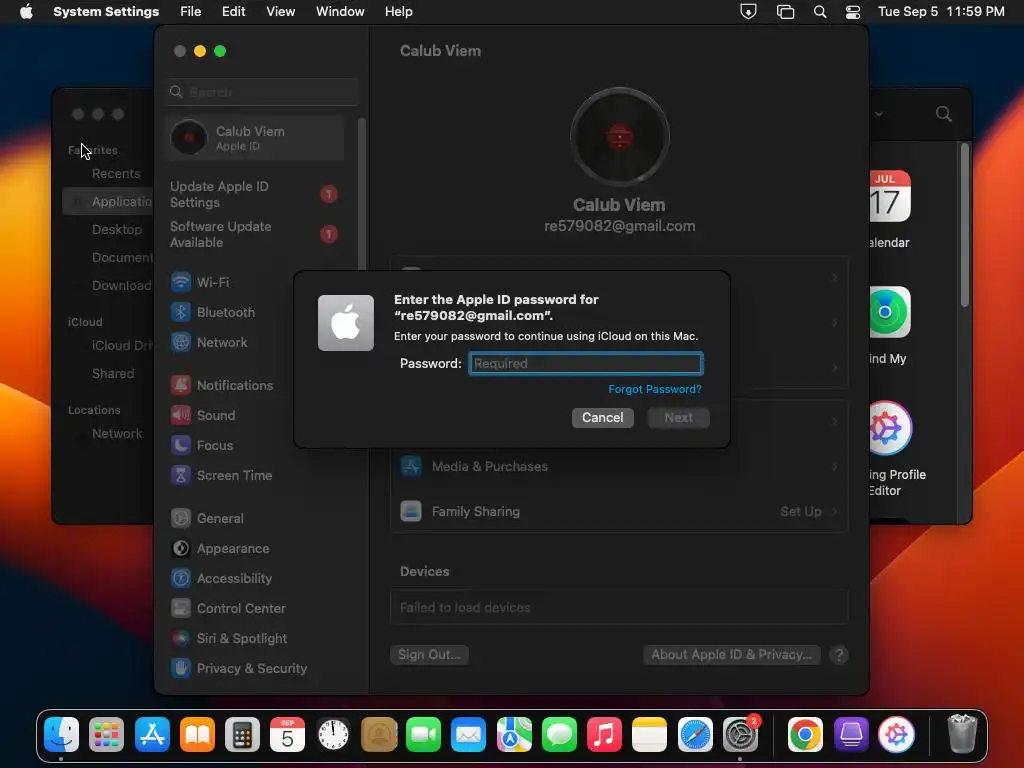Click the Sign Out... button
This screenshot has height=768, width=1024.
[x=429, y=654]
